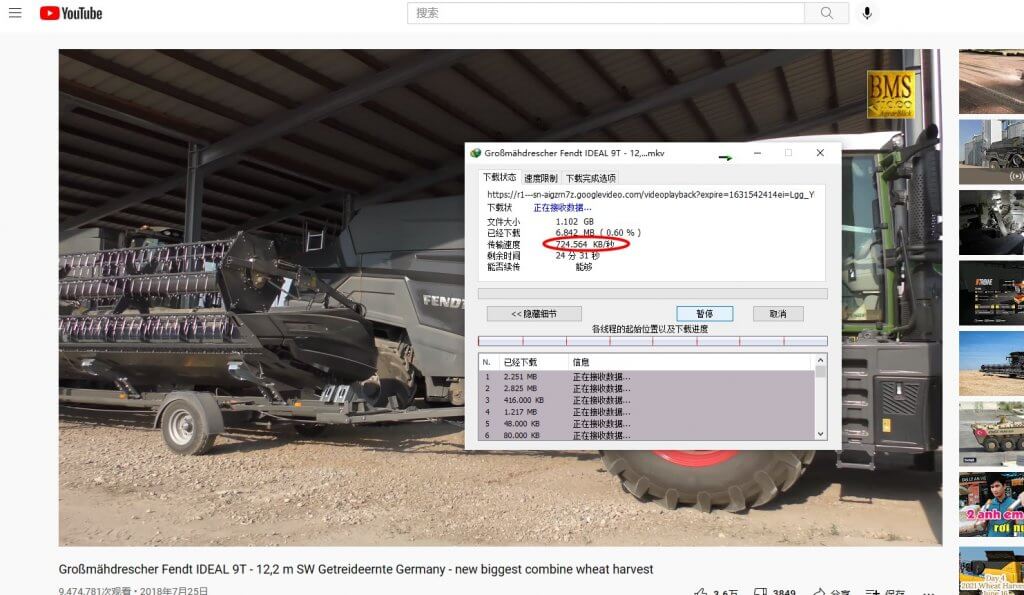
Task: Click the googlevideo.com download URL text
Action: (x=650, y=195)
